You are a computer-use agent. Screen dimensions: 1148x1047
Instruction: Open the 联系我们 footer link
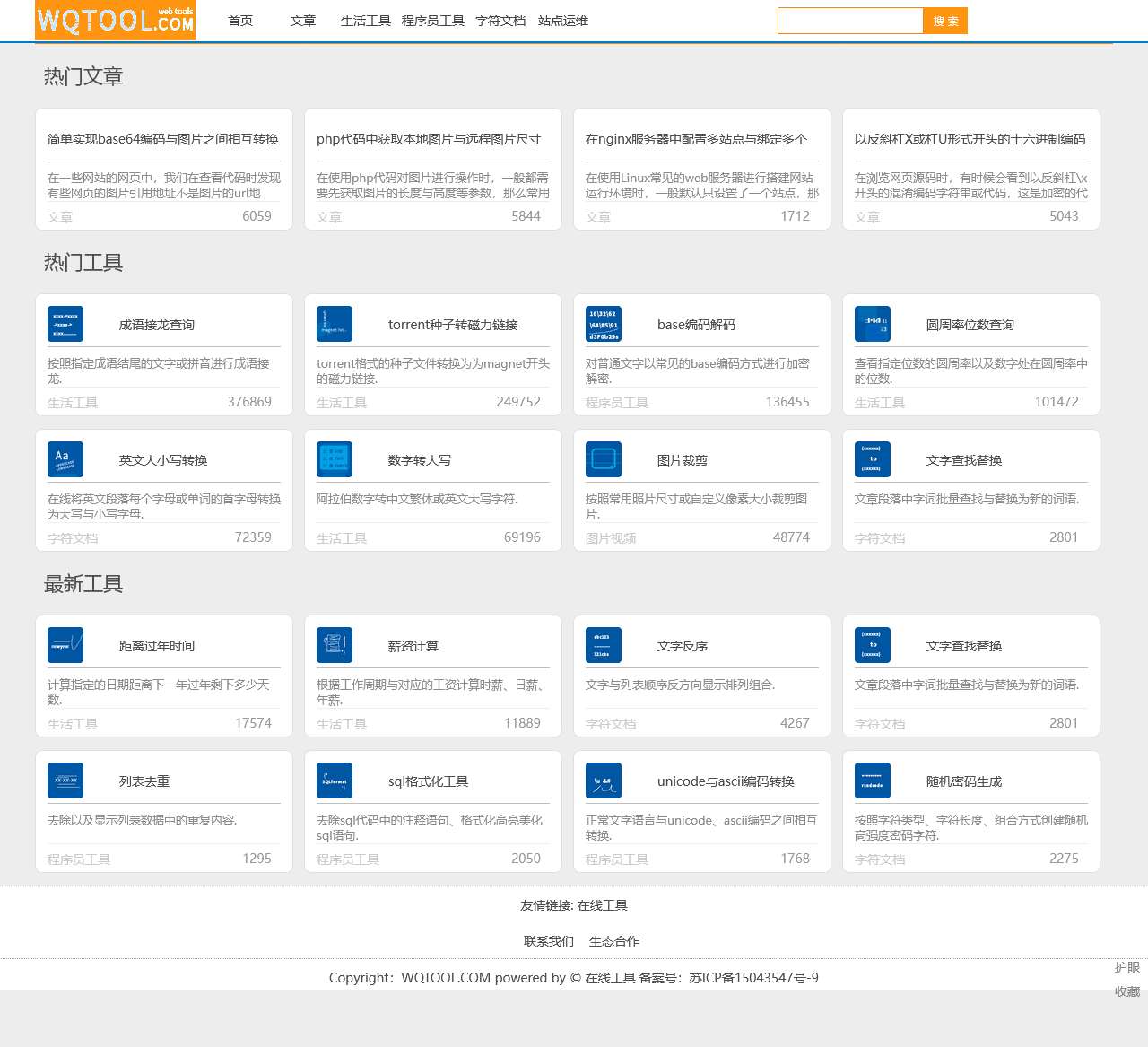[549, 941]
